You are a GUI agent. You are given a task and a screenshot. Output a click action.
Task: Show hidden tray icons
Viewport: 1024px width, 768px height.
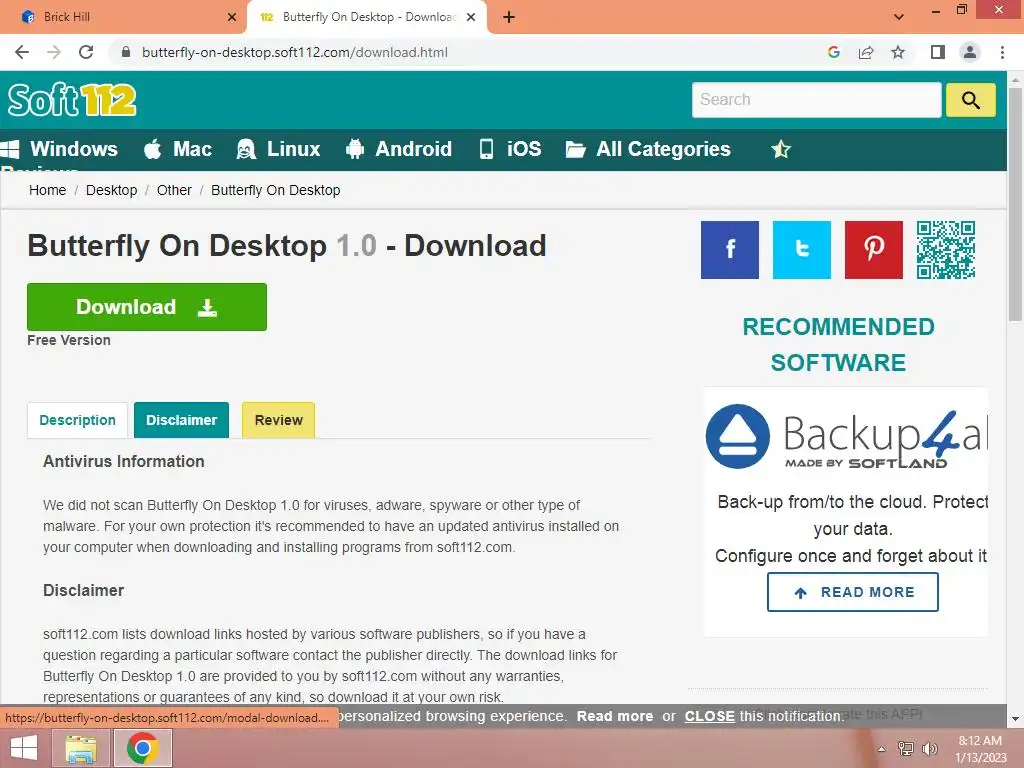pyautogui.click(x=881, y=750)
